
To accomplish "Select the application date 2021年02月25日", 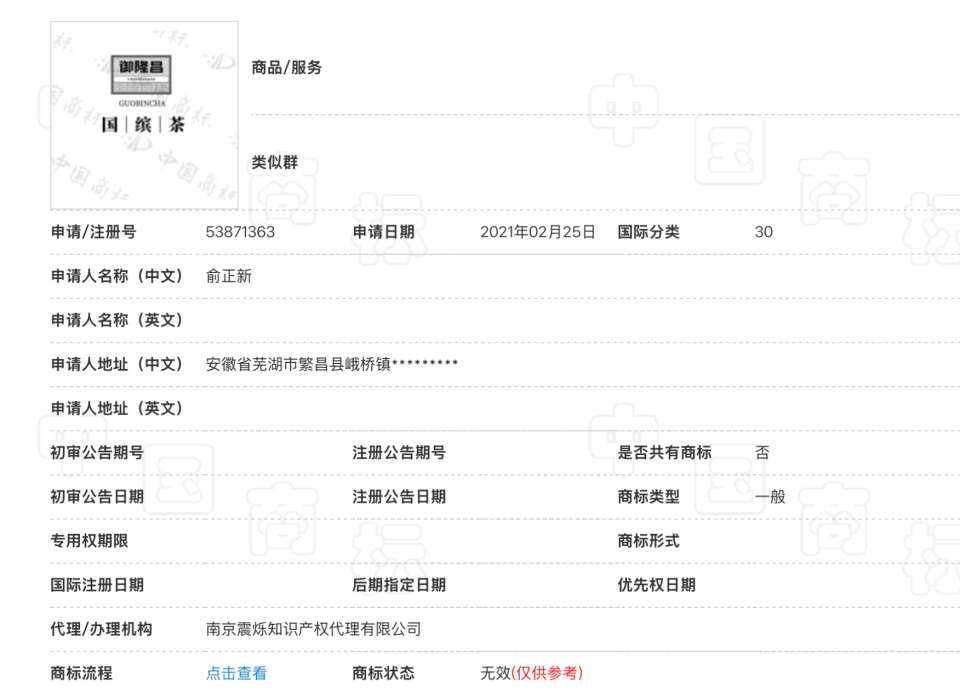I will (537, 232).
